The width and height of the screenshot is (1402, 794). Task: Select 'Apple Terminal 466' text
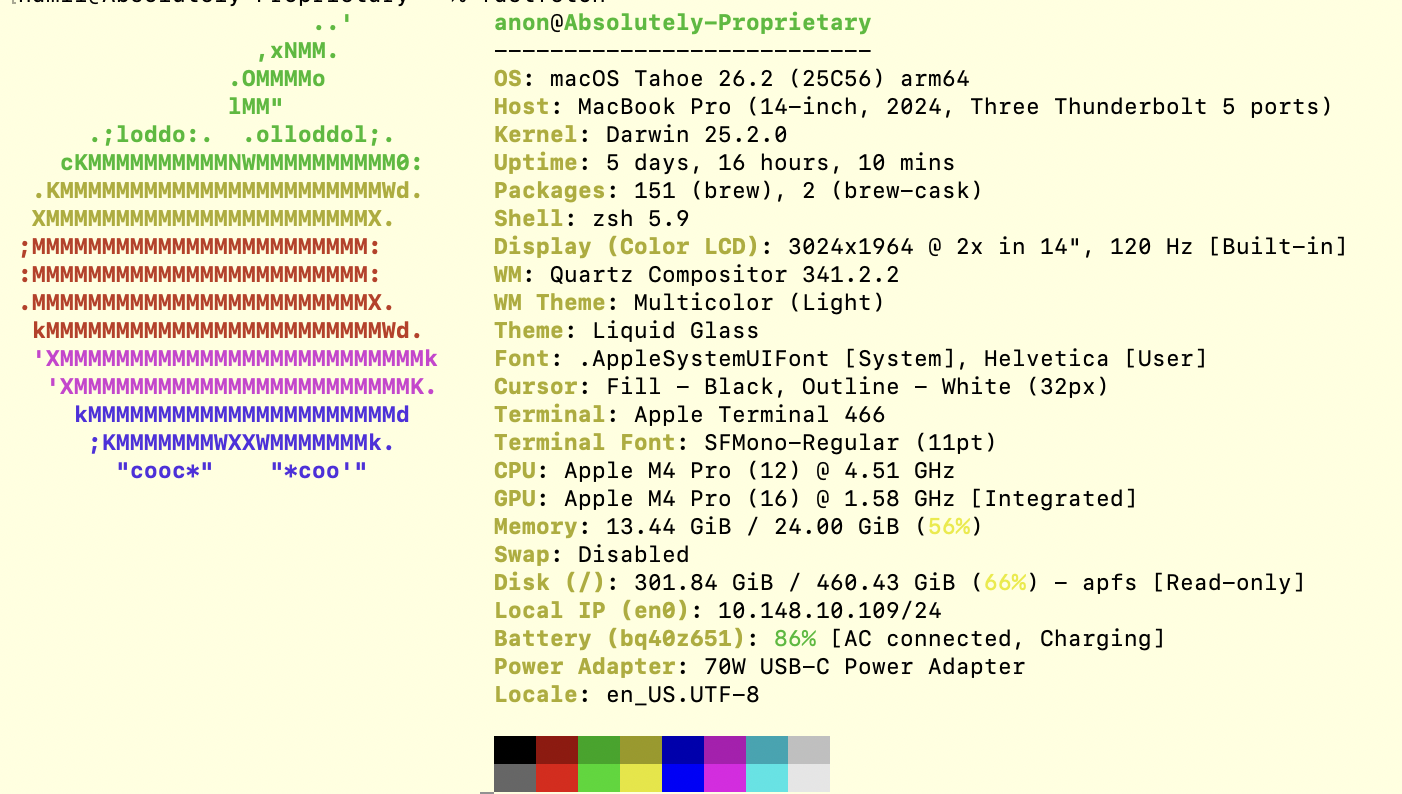pyautogui.click(x=760, y=415)
